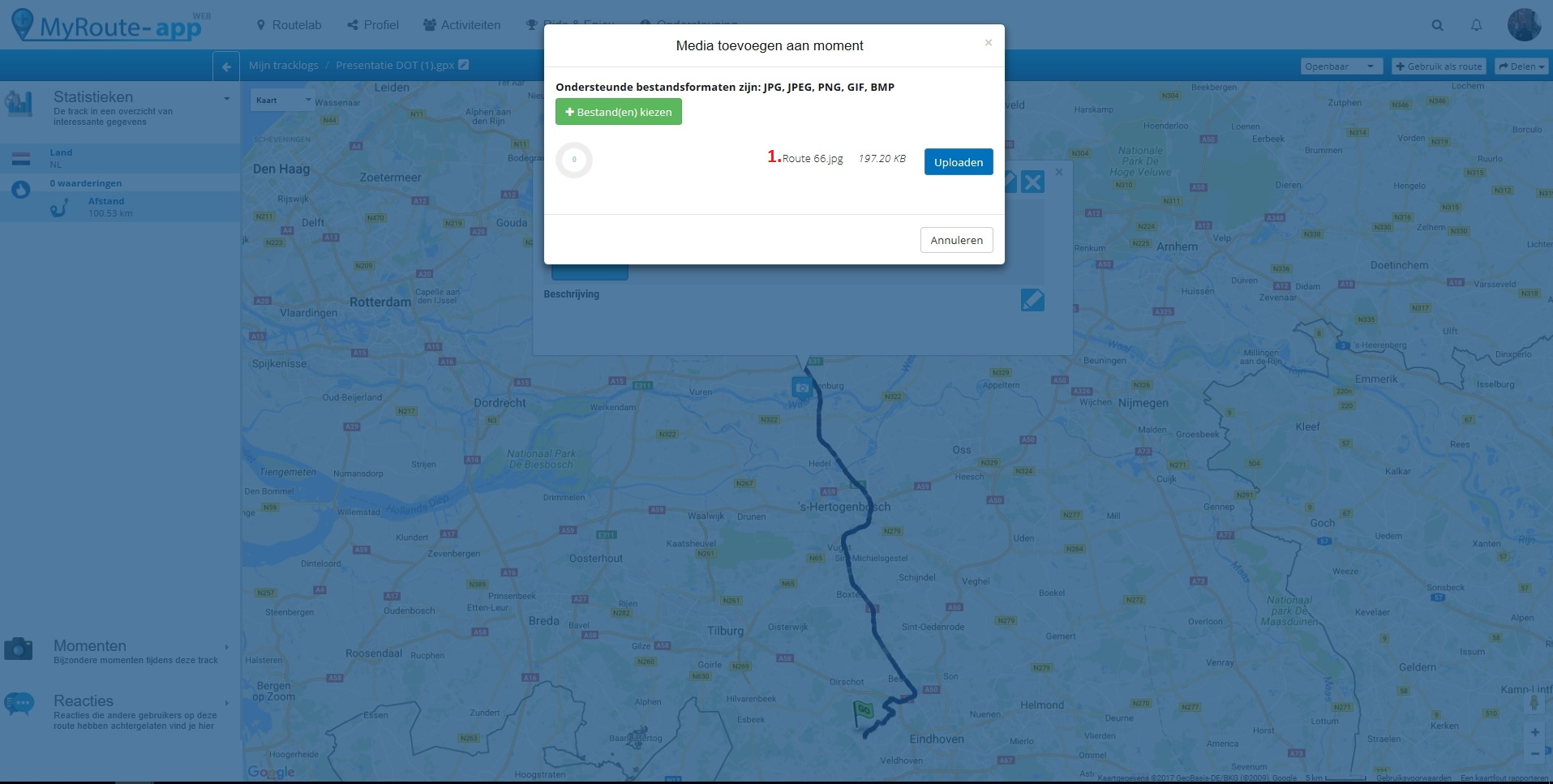
Task: Select the Route 66.jpg file name
Action: point(813,159)
